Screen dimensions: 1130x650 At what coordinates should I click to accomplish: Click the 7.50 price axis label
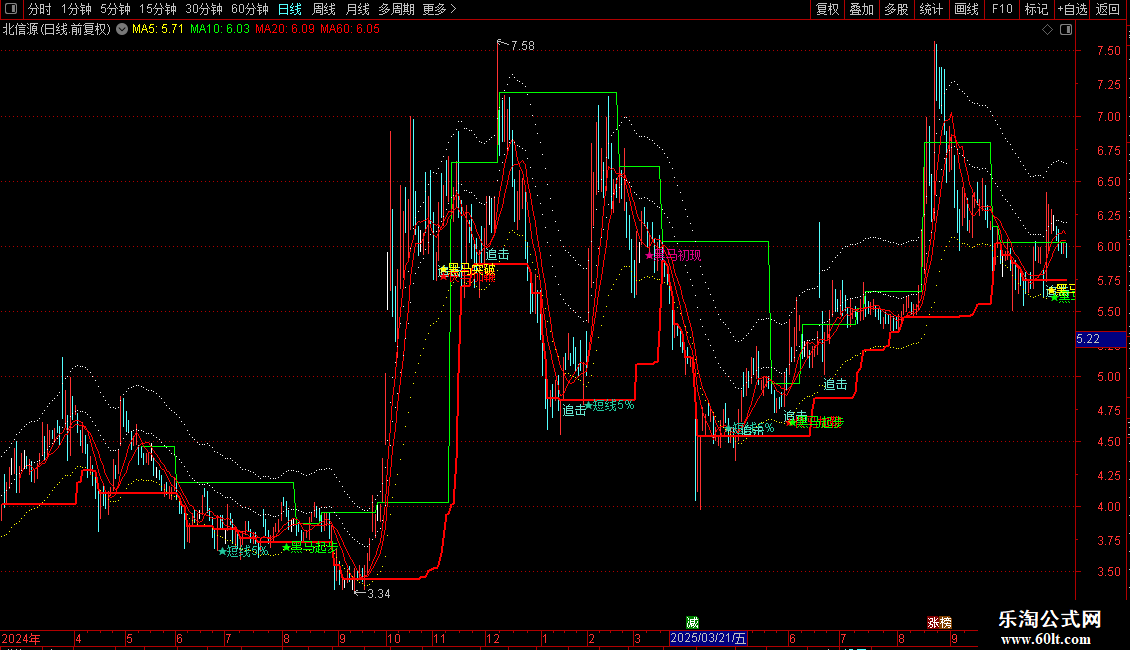(x=1108, y=50)
